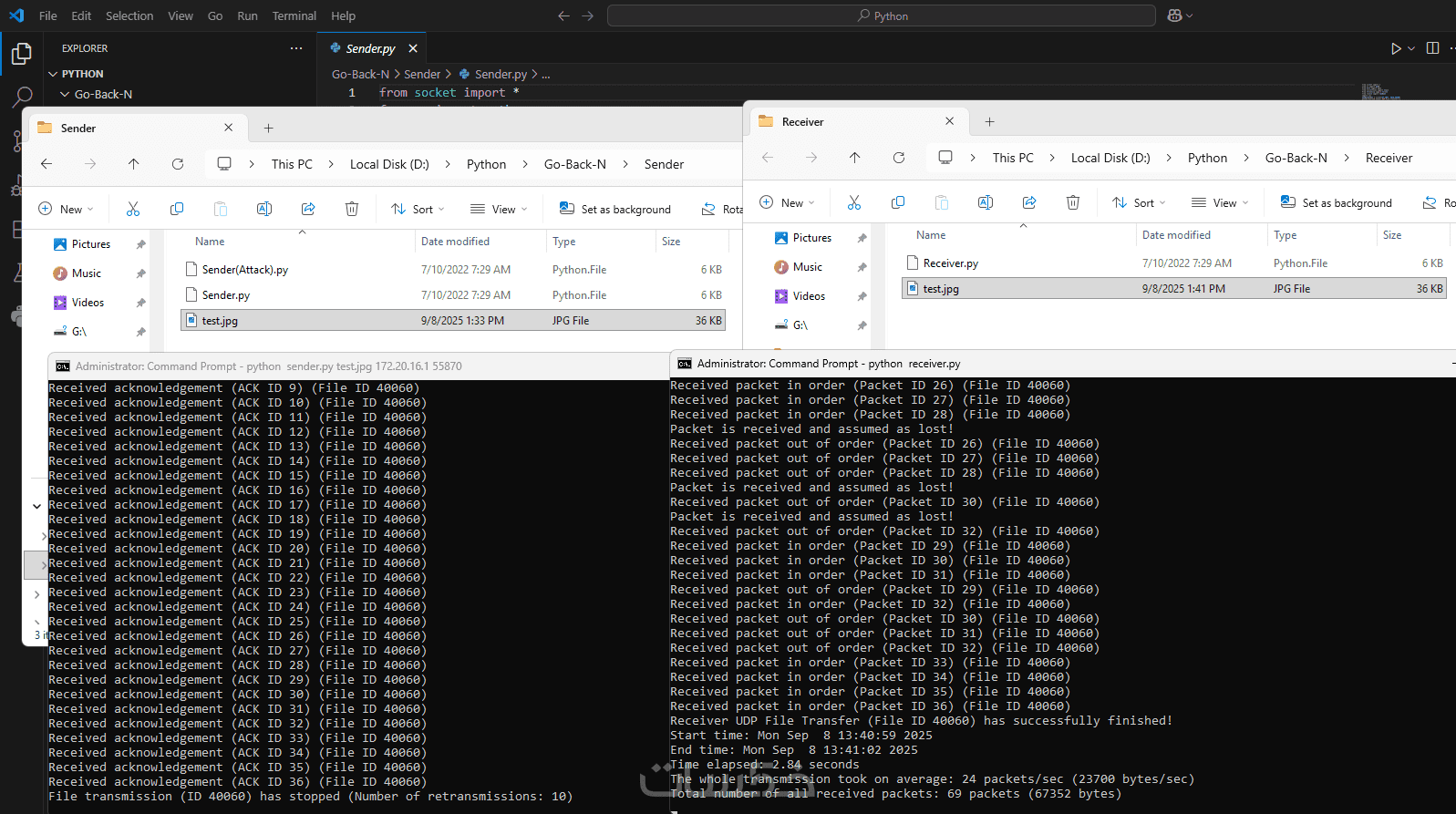Image resolution: width=1456 pixels, height=814 pixels.
Task: Click Rename icon in Sender window toolbar
Action: (x=264, y=209)
